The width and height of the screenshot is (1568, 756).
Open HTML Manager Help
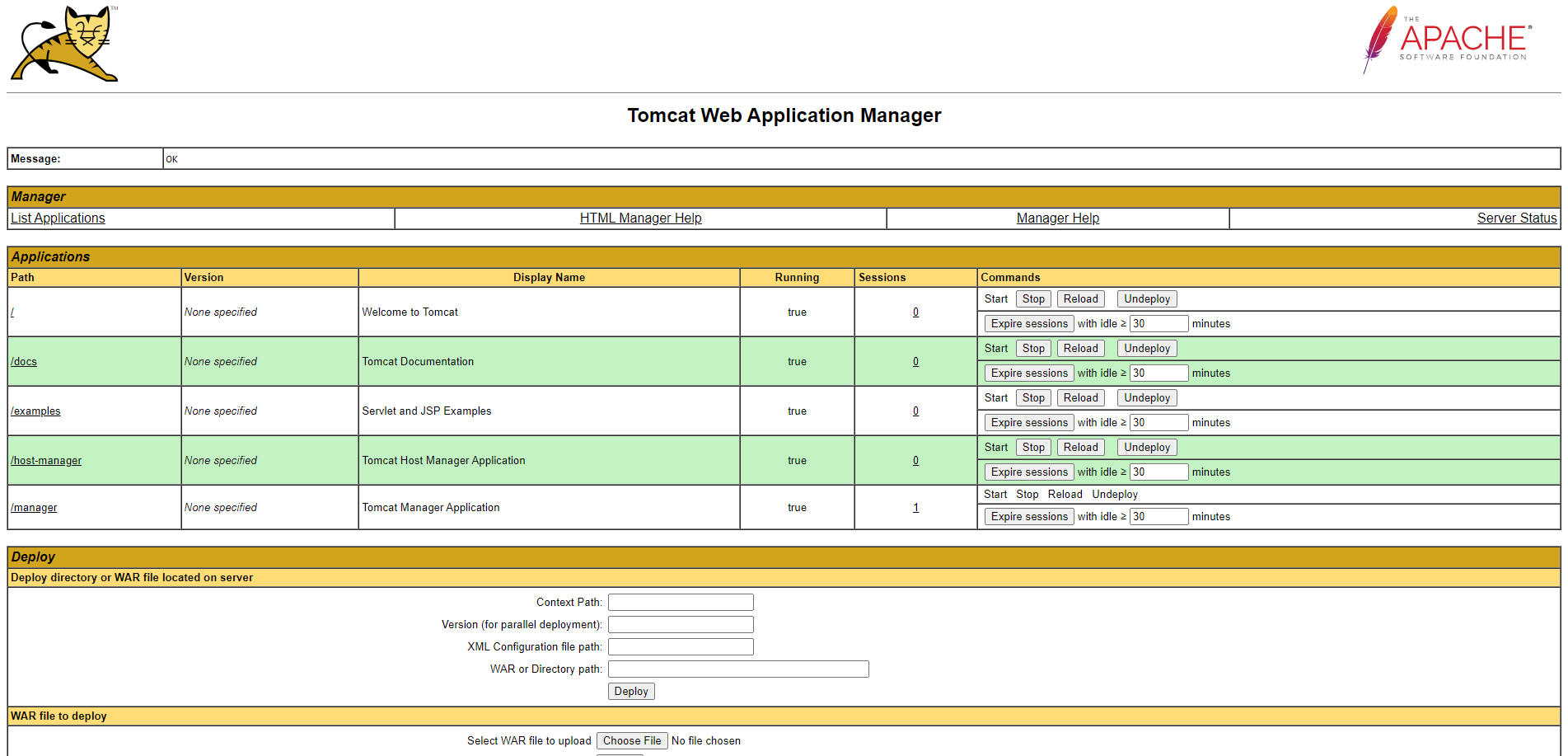tap(640, 218)
